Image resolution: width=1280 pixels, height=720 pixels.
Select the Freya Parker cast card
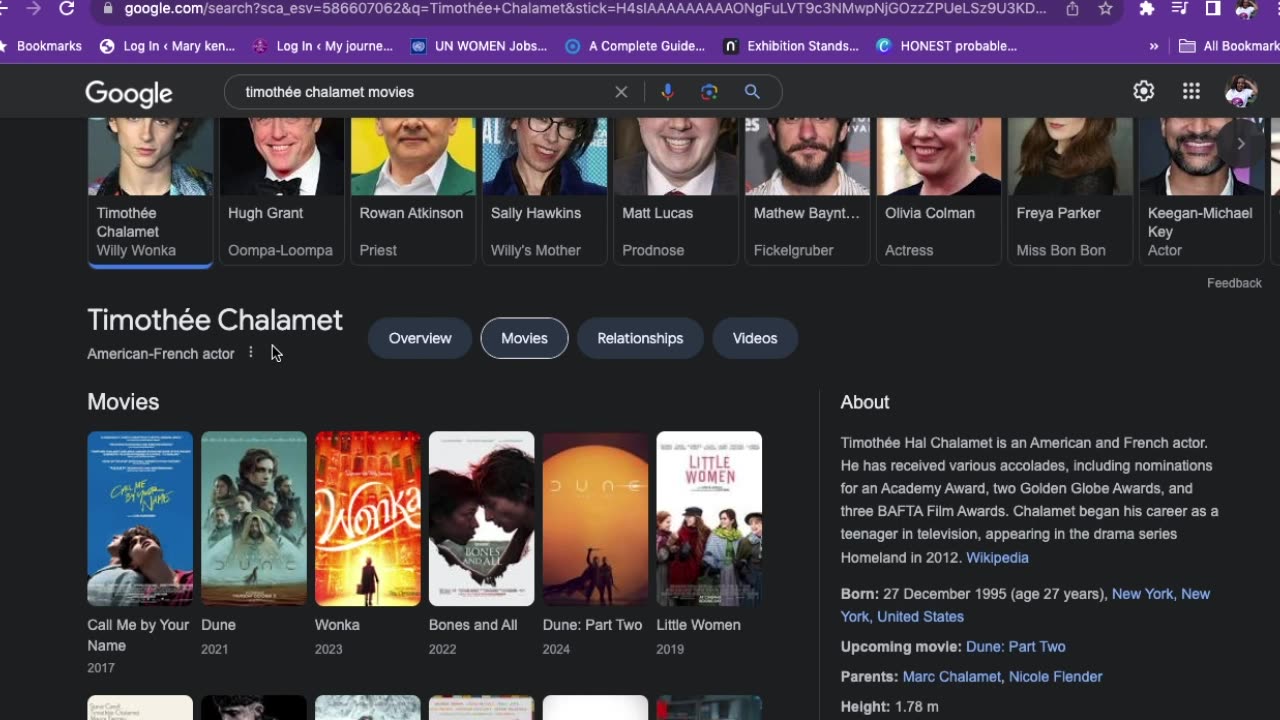tap(1070, 190)
